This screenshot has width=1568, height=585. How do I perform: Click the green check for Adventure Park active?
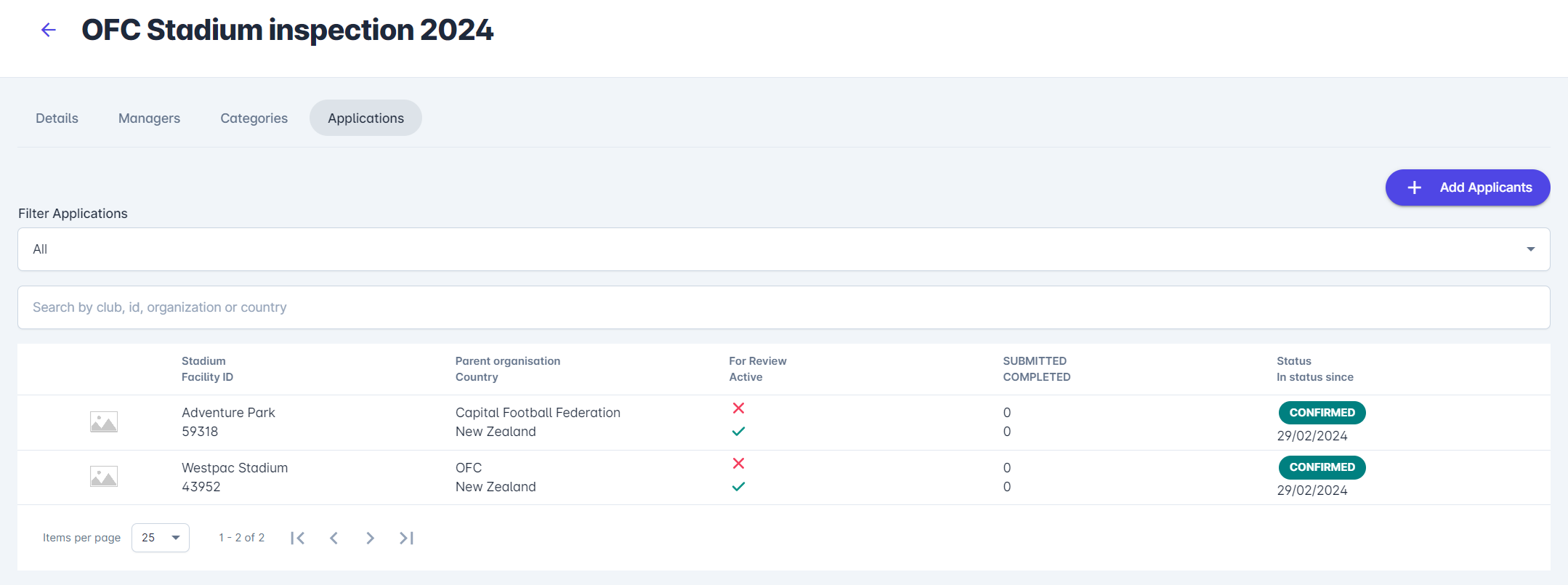(x=738, y=432)
